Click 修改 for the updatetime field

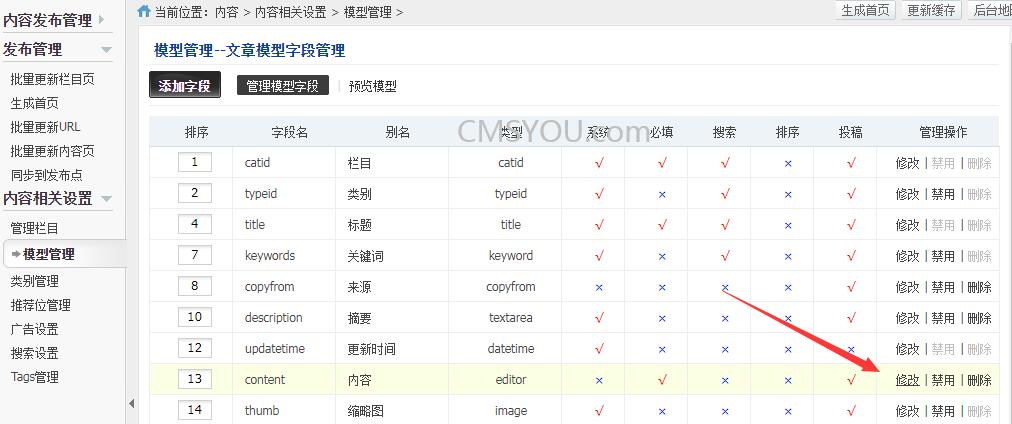(x=907, y=349)
